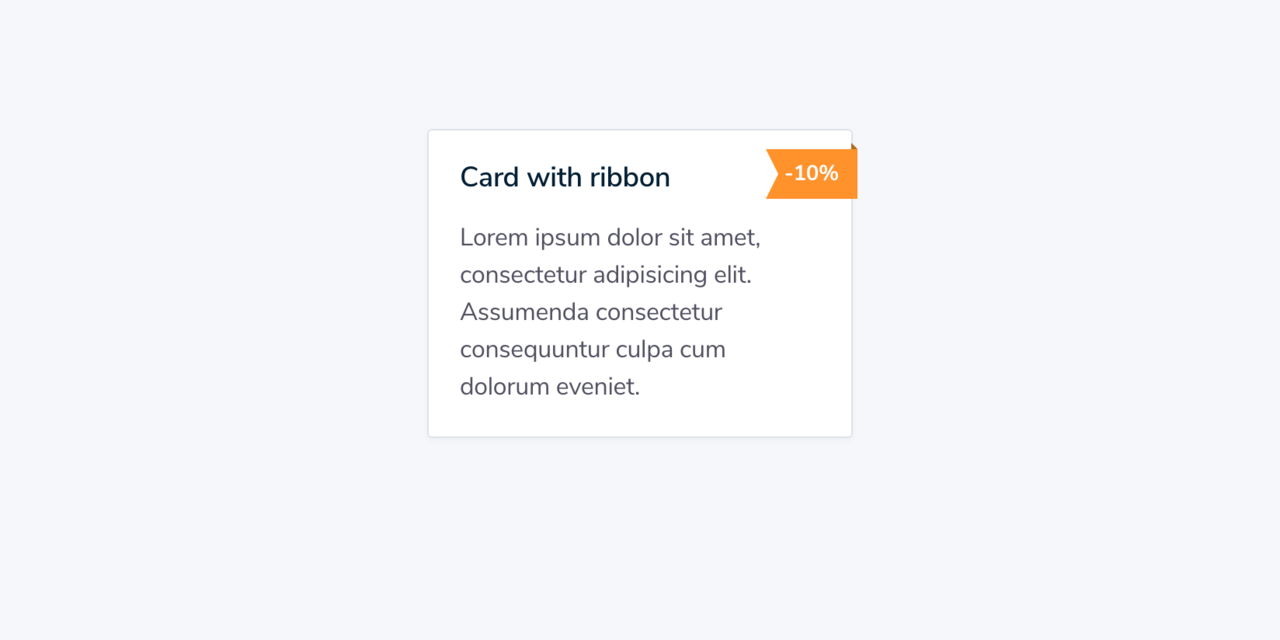Click the word "cum" in the paragraph

[702, 350]
